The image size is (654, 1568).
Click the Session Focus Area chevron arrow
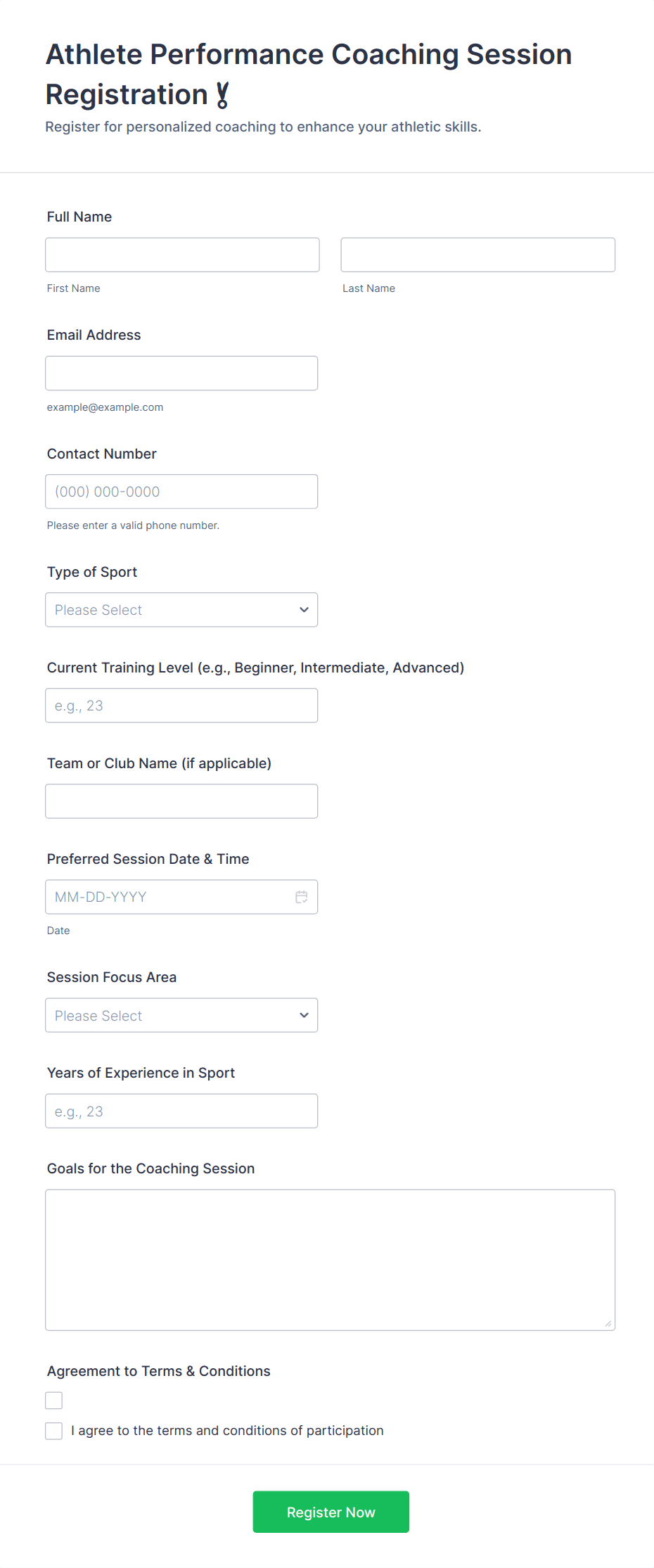pos(304,1016)
